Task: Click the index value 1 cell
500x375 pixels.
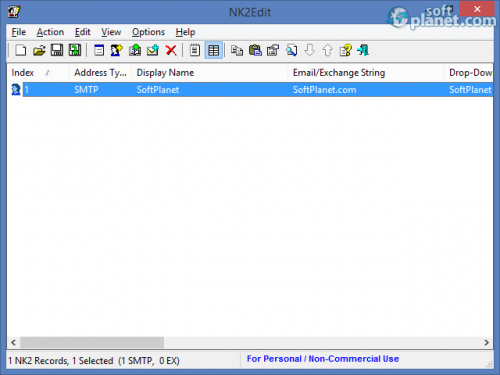Action: 27,90
